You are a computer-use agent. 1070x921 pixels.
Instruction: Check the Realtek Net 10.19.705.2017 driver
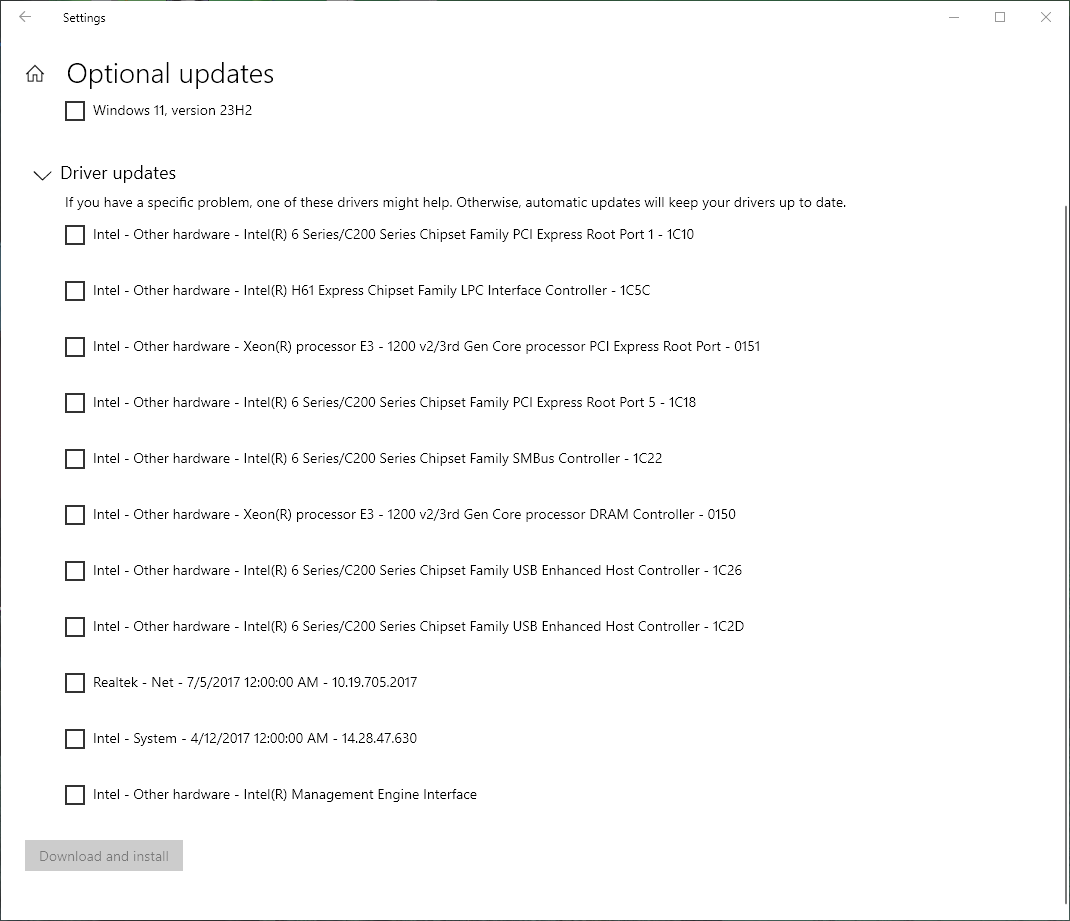[75, 683]
